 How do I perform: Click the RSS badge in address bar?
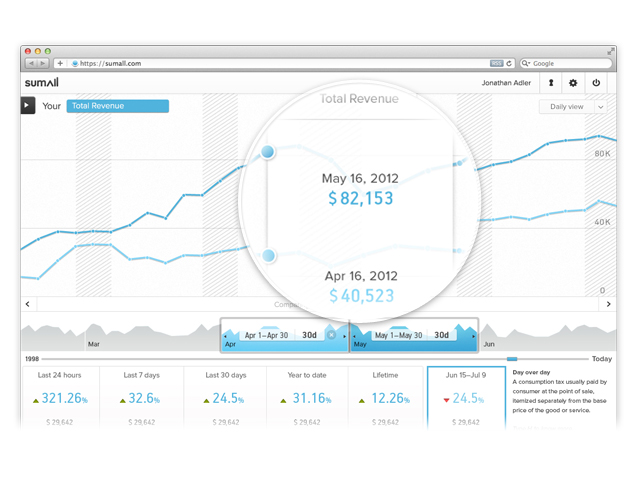[496, 63]
